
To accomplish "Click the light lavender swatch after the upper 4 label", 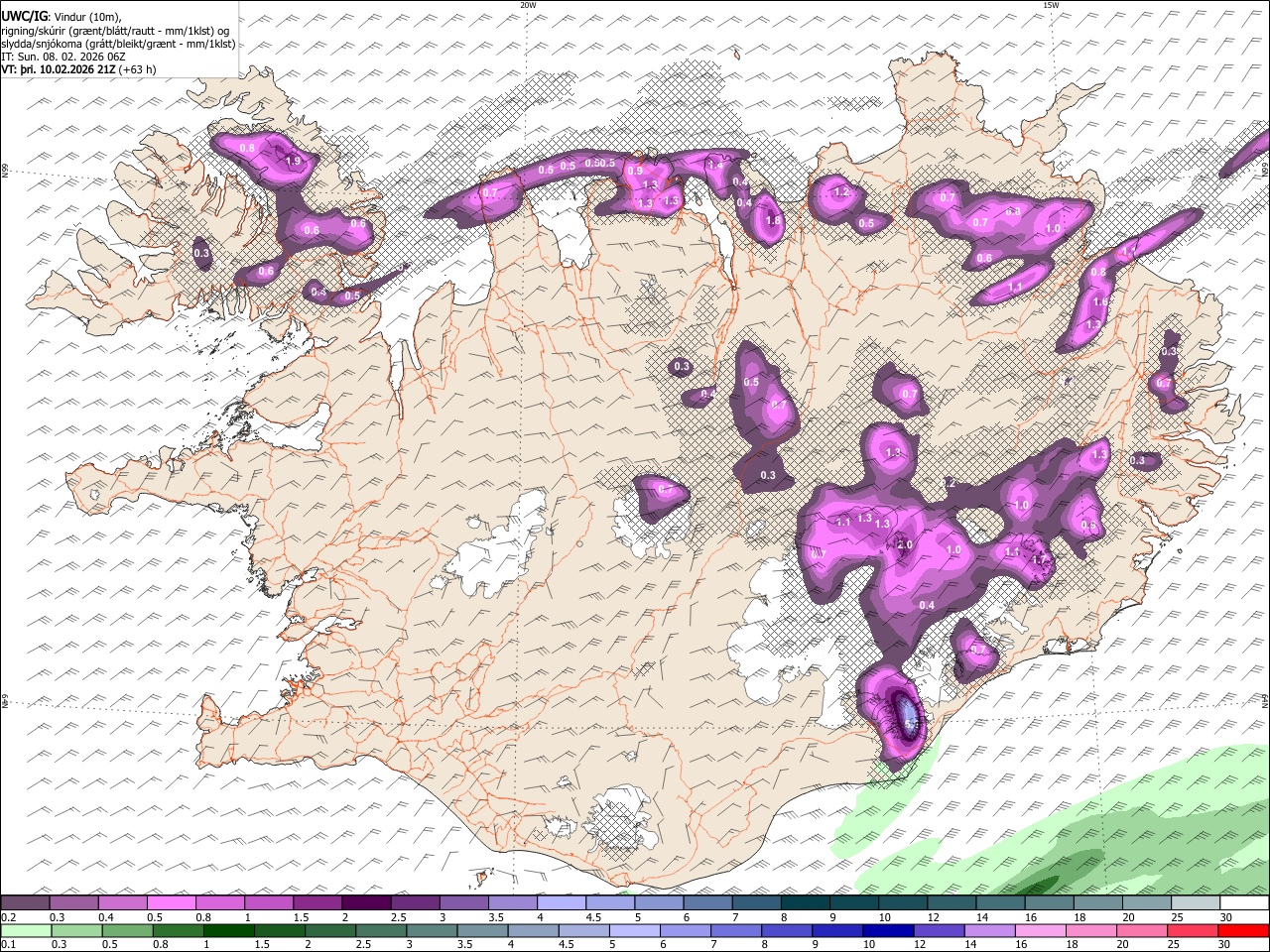I will coord(562,902).
